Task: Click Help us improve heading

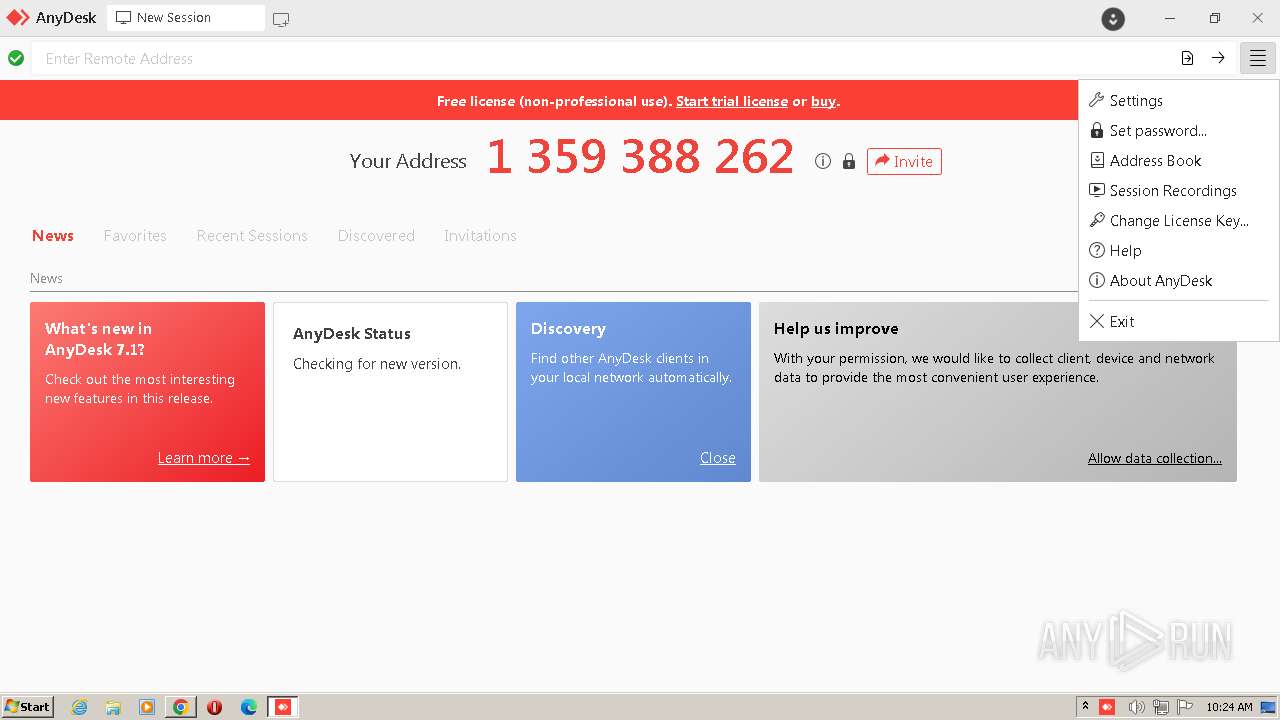Action: pos(836,328)
